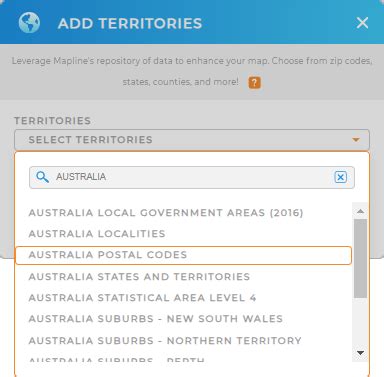Clear the Australia search text
Image resolution: width=384 pixels, height=377 pixels.
coord(340,177)
